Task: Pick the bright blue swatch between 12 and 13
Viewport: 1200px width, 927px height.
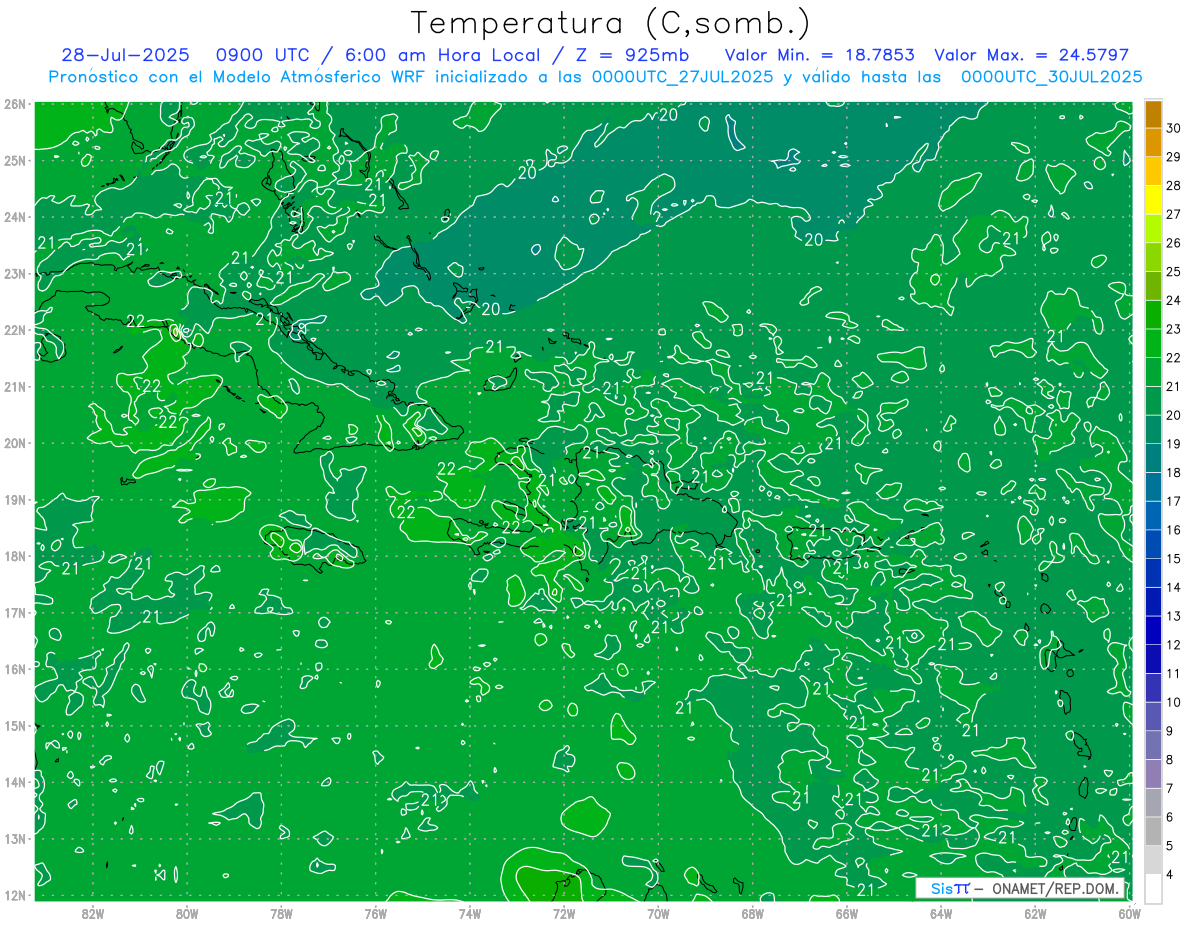Action: coord(1153,630)
